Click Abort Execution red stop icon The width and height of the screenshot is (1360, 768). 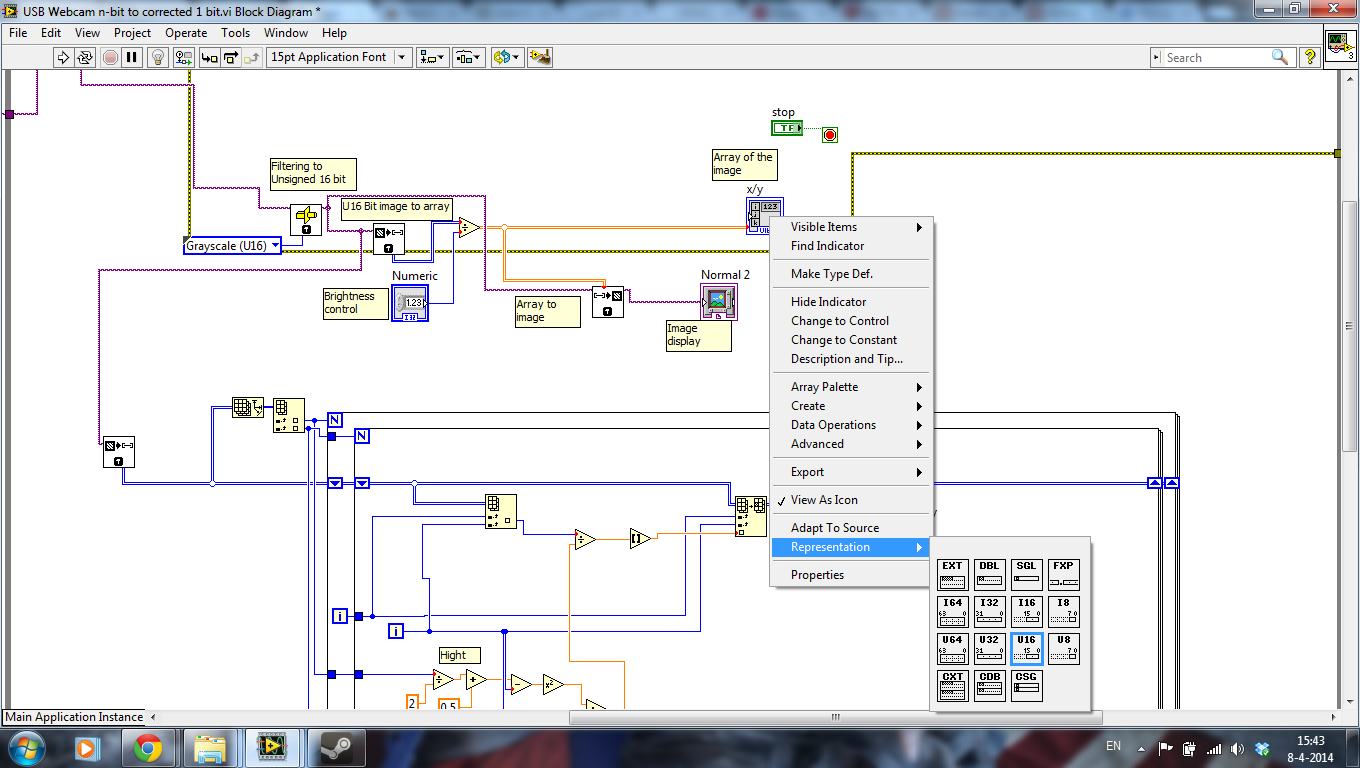tap(110, 57)
